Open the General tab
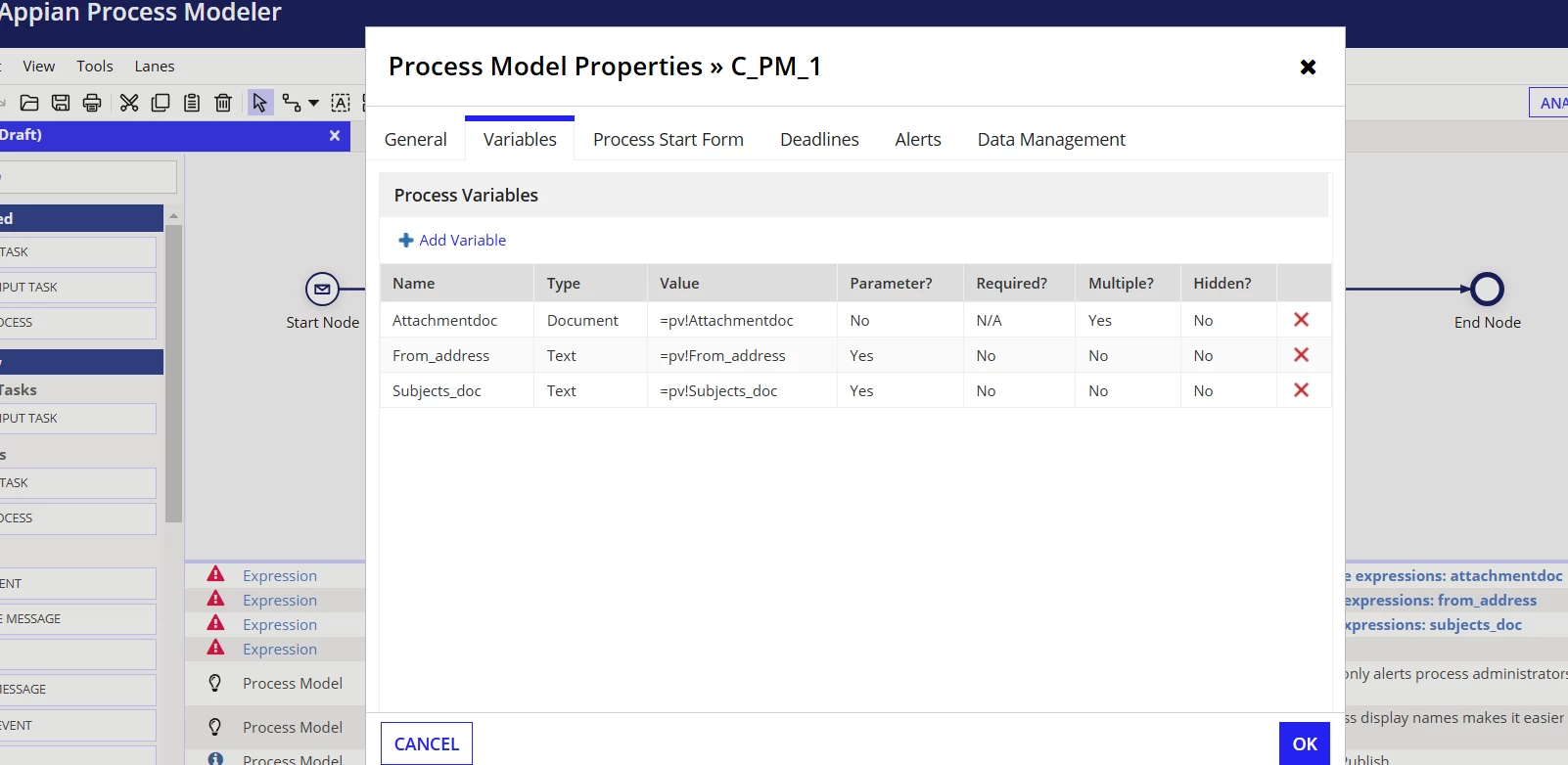Screen dimensions: 1568x765 [416, 139]
